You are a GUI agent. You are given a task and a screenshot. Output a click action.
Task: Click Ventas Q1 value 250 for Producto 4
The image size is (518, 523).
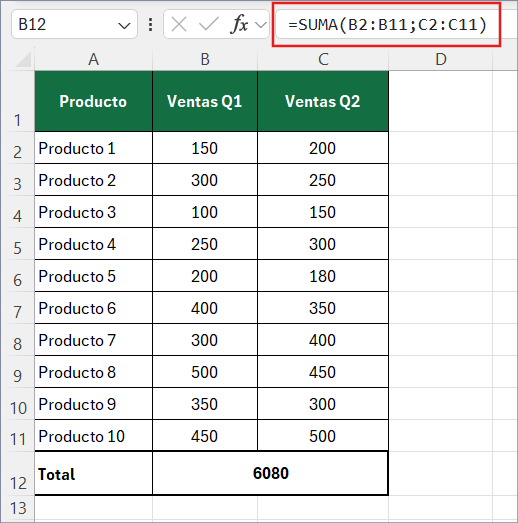point(205,244)
